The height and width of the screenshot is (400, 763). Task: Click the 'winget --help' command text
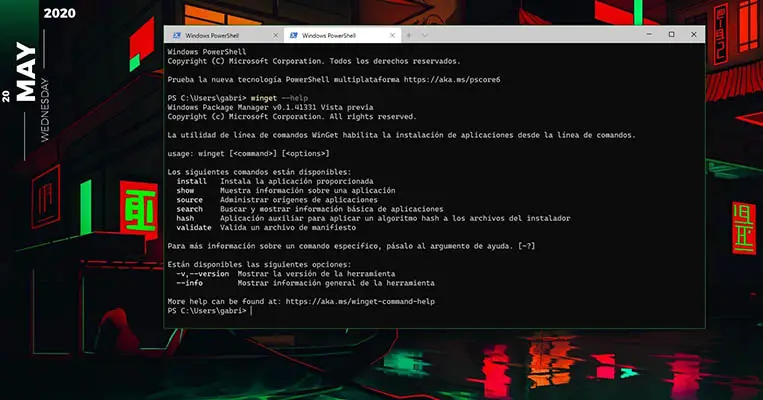pos(279,98)
